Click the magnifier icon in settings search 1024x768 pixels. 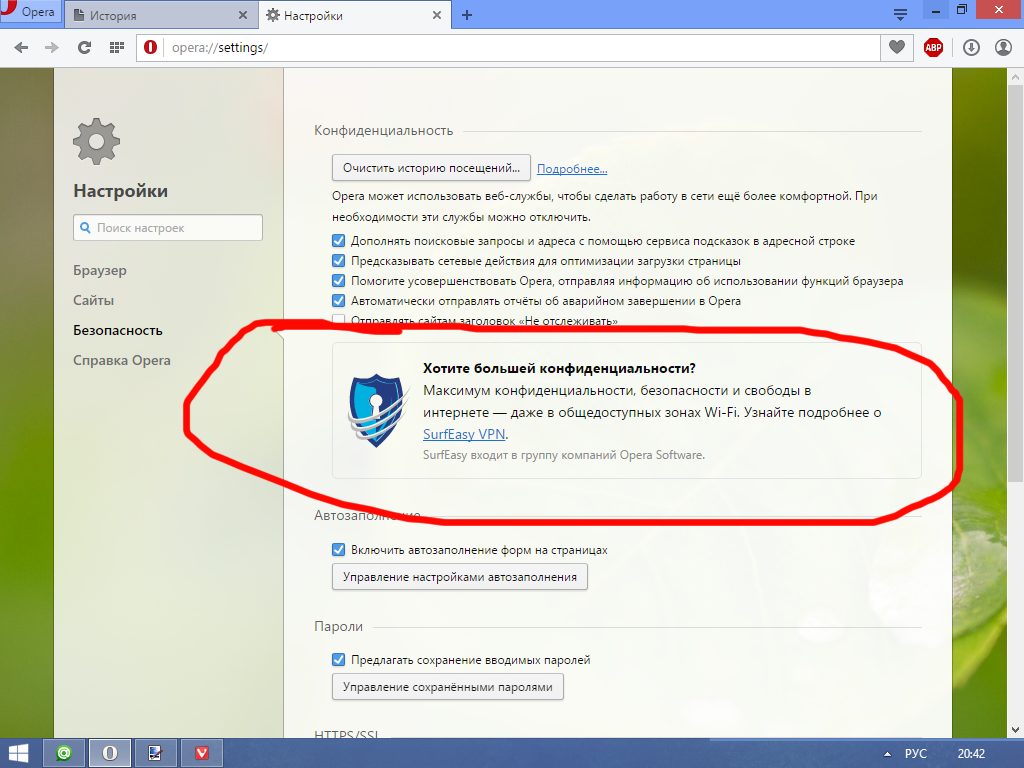85,227
